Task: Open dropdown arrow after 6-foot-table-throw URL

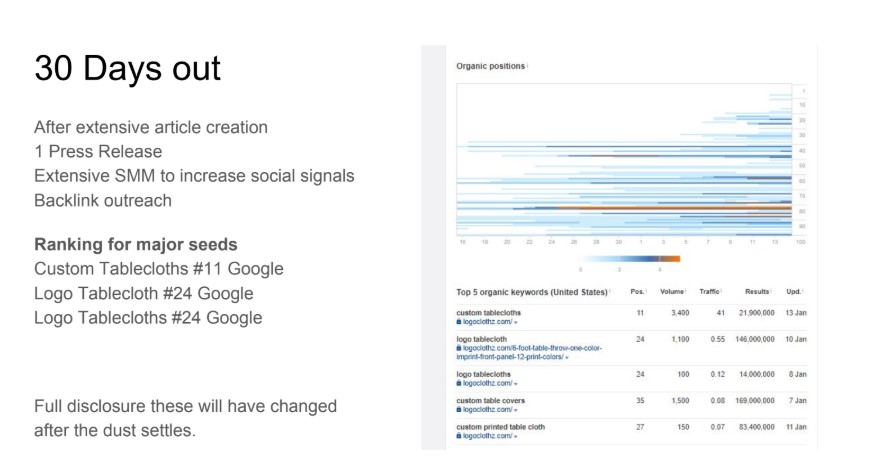Action: [567, 358]
